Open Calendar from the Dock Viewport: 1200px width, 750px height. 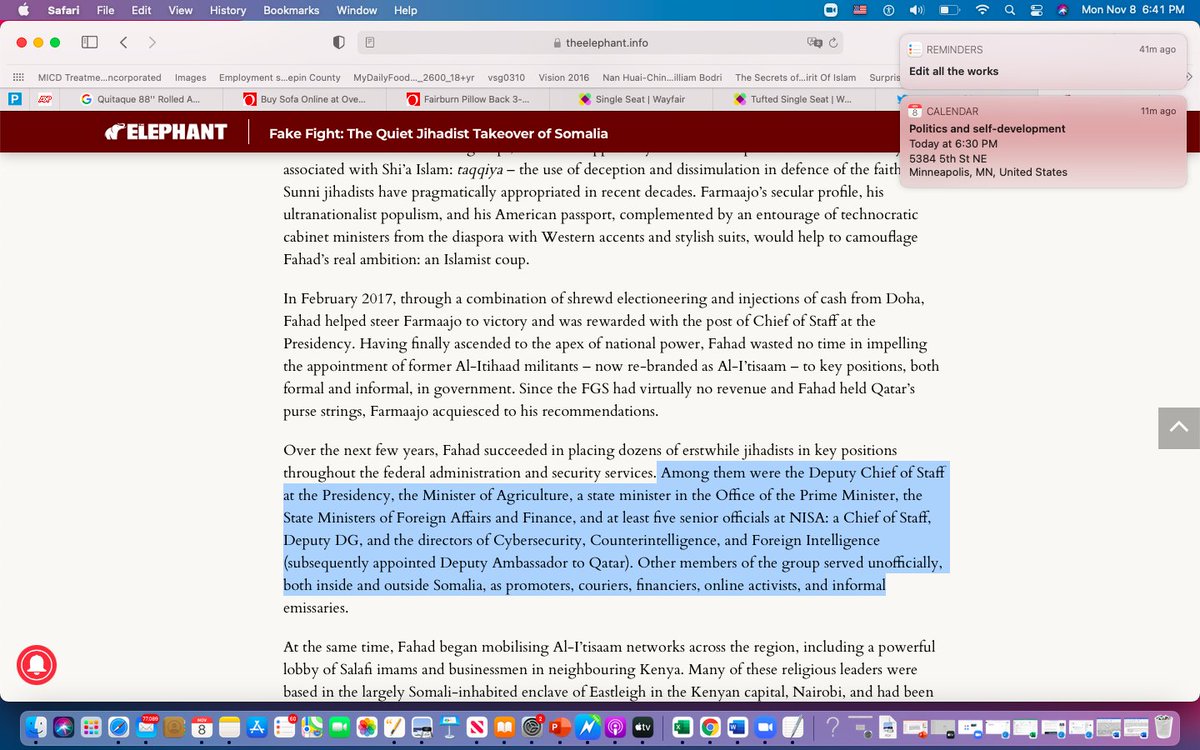(202, 727)
